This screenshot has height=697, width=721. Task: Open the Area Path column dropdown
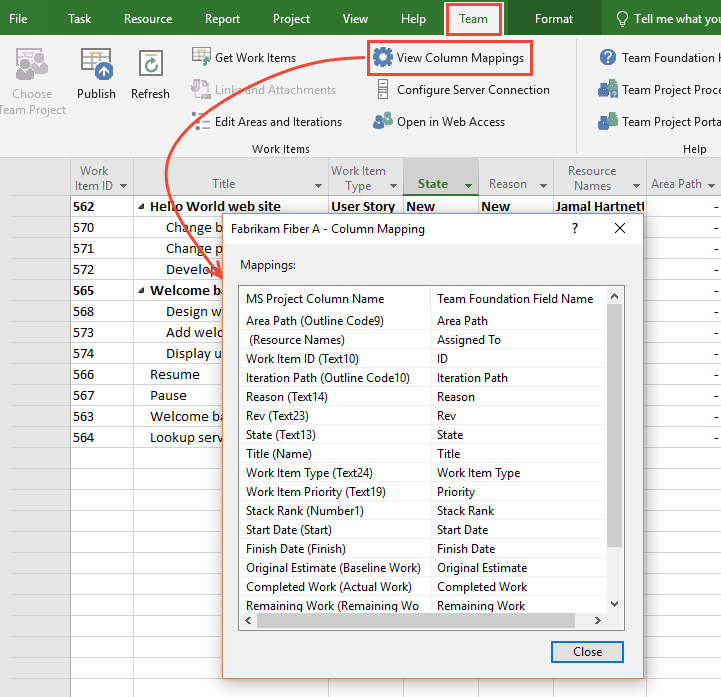[711, 186]
